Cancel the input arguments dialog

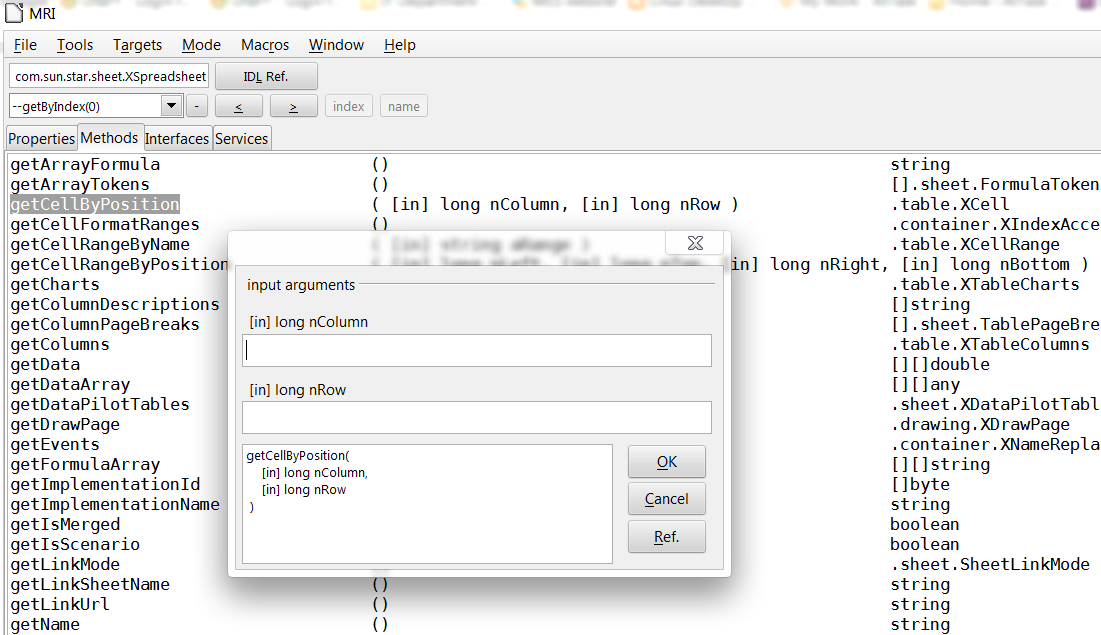[666, 499]
